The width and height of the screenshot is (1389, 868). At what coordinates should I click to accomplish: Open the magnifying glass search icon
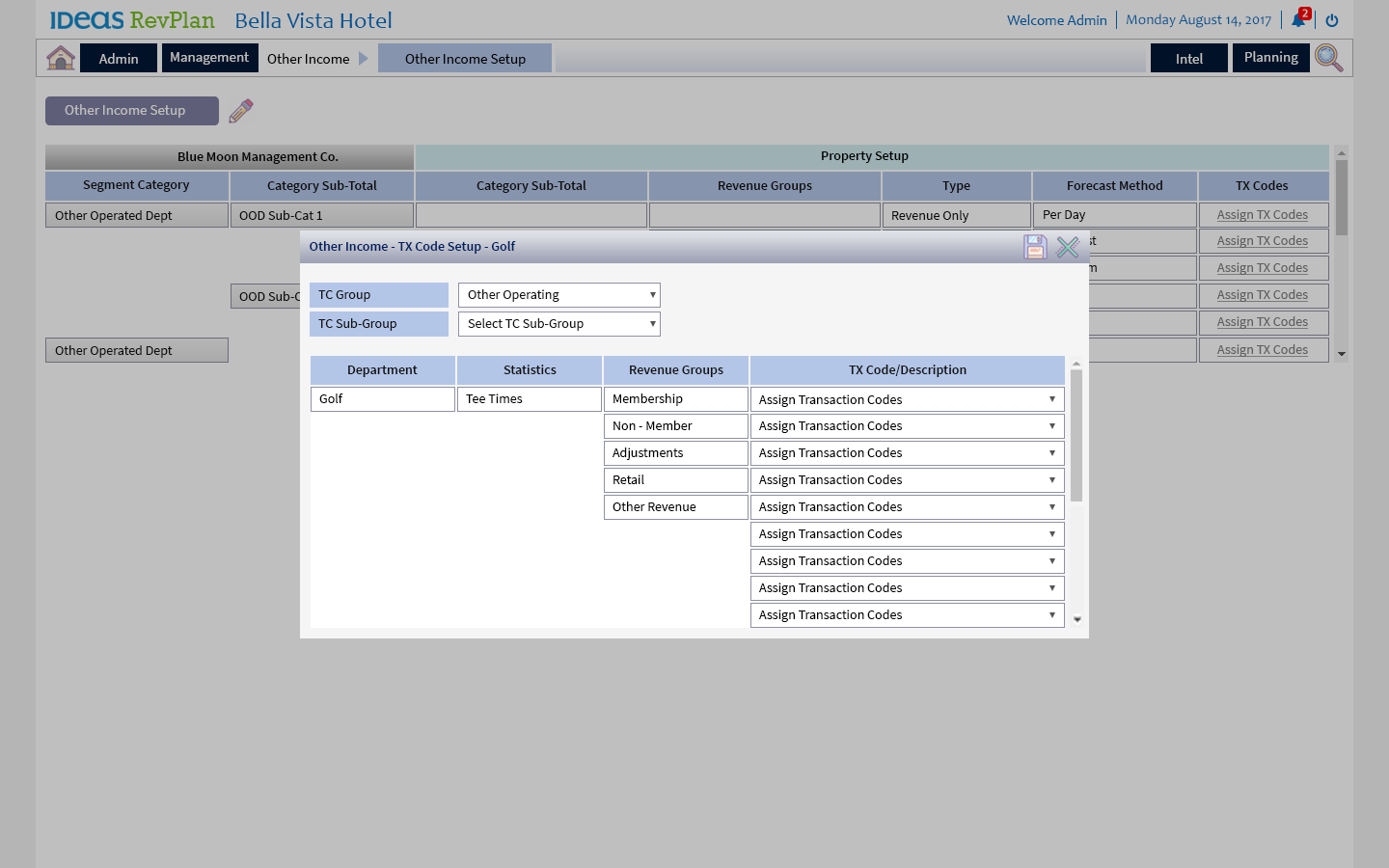1328,58
